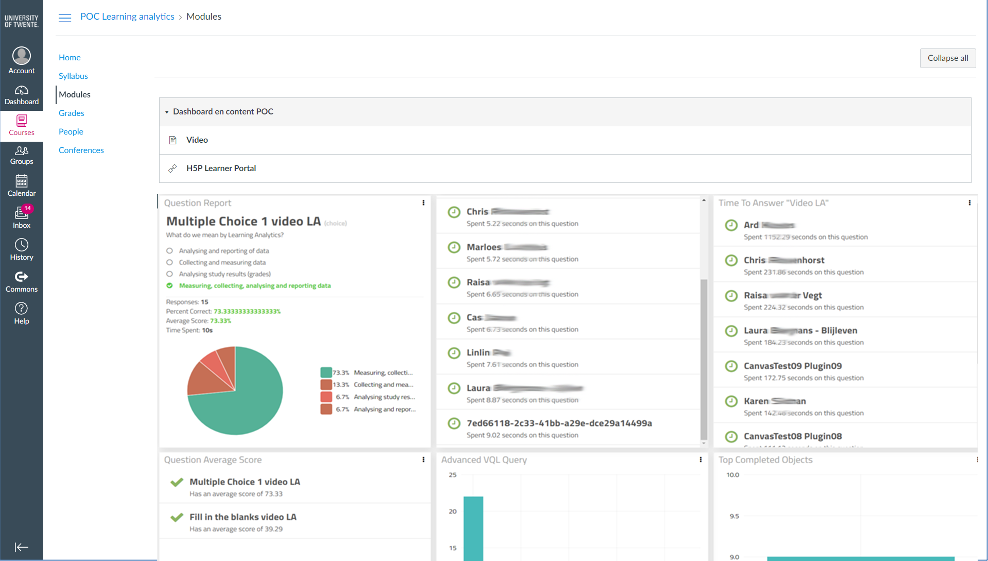This screenshot has width=988, height=561.
Task: Click the 'Cas' response row
Action: [568, 322]
